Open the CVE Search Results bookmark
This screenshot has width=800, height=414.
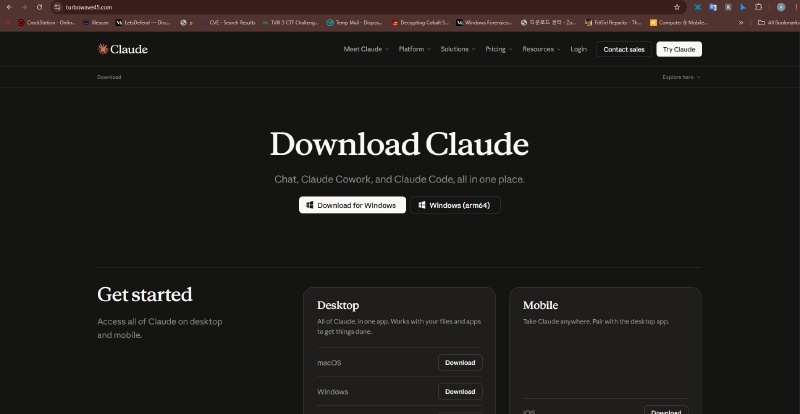(x=228, y=22)
